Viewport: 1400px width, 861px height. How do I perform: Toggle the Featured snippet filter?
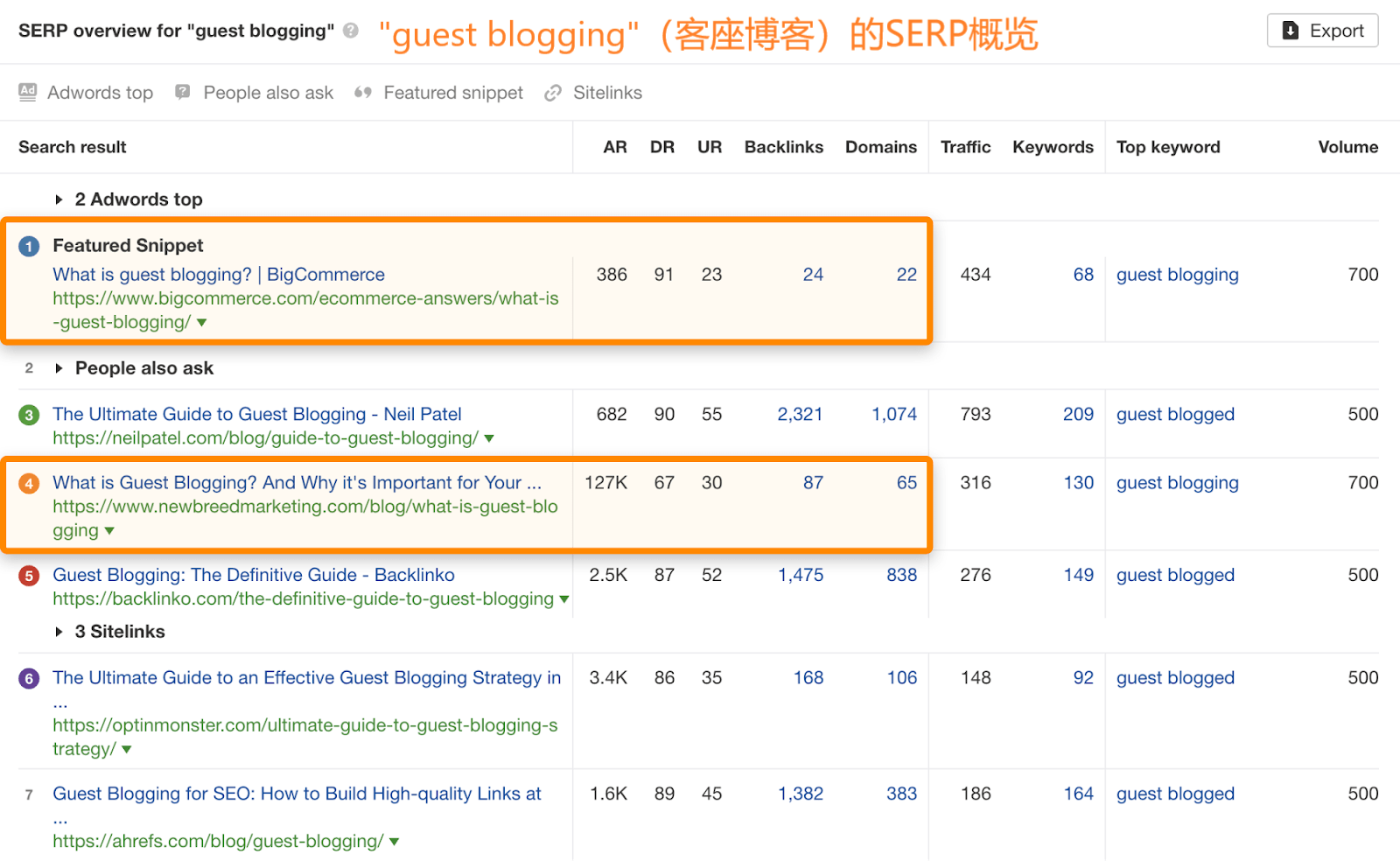(x=453, y=92)
